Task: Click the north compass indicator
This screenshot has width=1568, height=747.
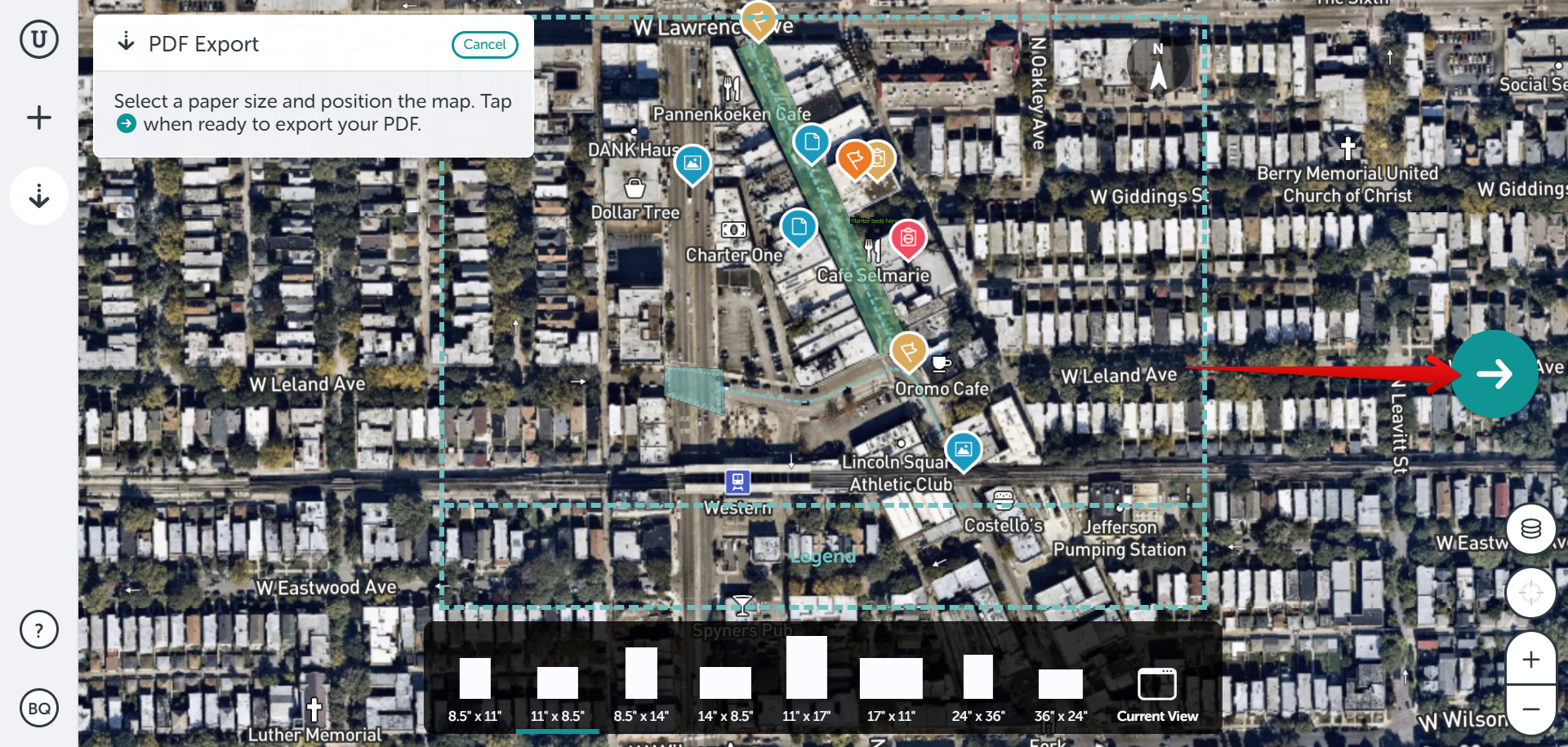Action: (x=1158, y=66)
